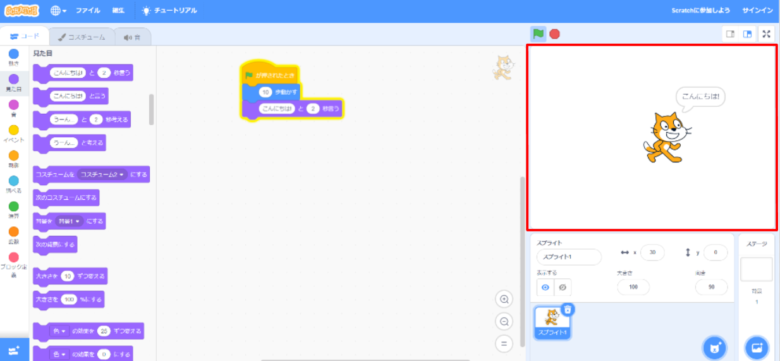
Task: Click the 次のコスチュームにする block
Action: (66, 197)
